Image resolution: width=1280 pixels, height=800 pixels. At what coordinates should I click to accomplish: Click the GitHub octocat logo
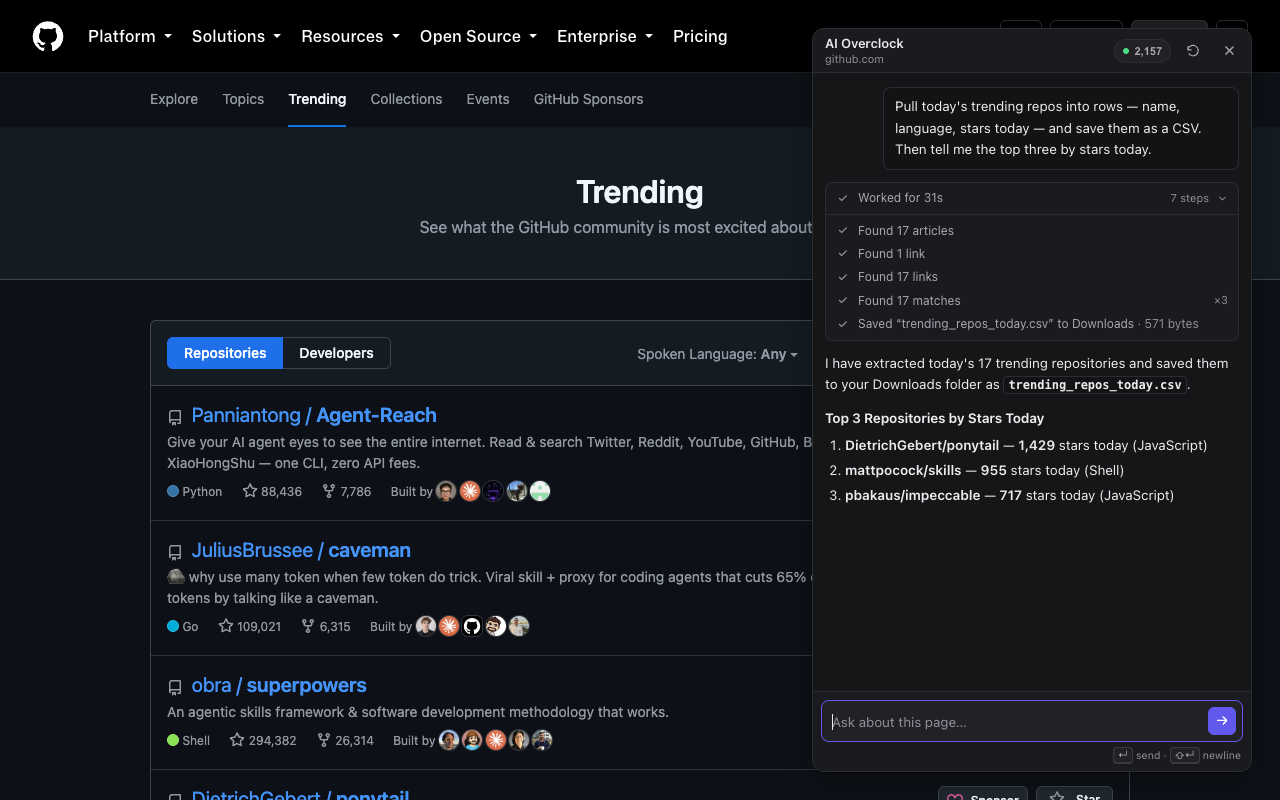[x=48, y=36]
